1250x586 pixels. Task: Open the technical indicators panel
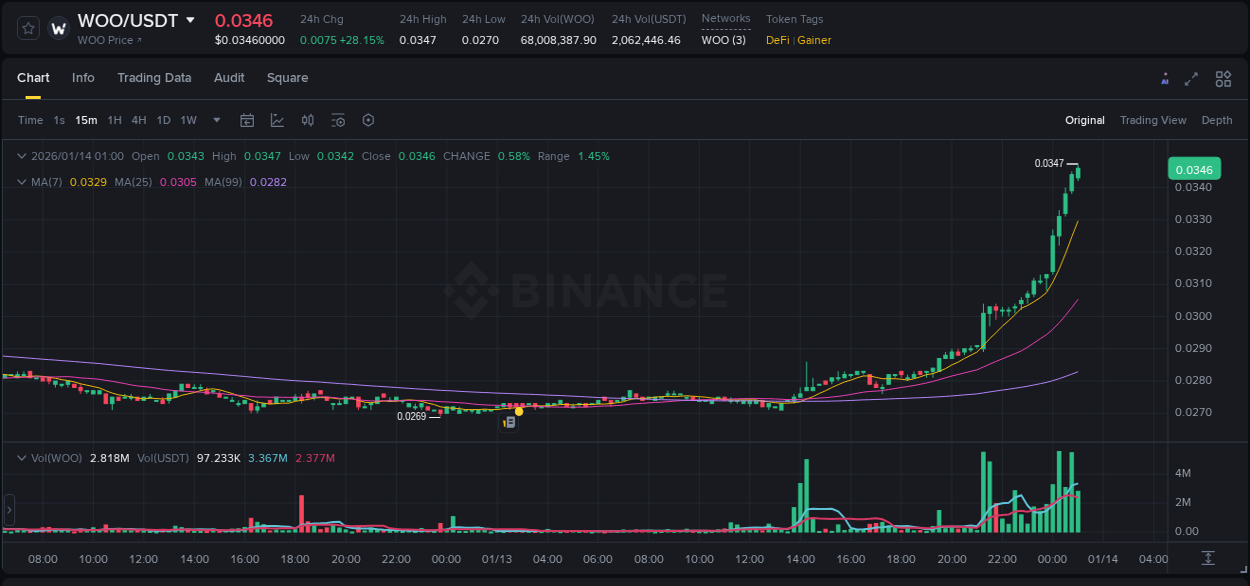coord(338,119)
